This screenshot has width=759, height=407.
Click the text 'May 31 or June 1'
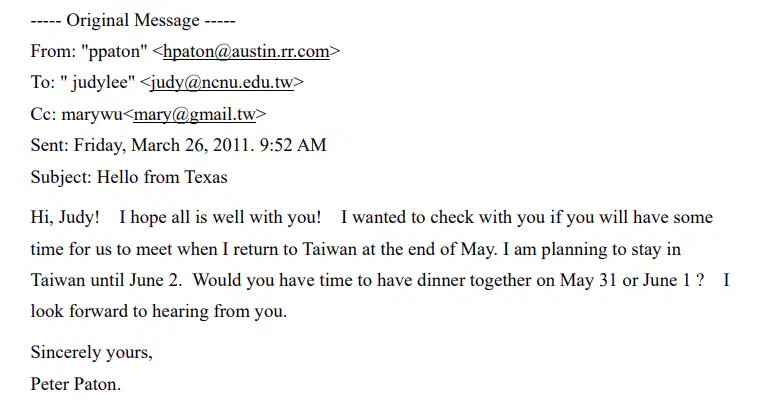[x=625, y=280]
